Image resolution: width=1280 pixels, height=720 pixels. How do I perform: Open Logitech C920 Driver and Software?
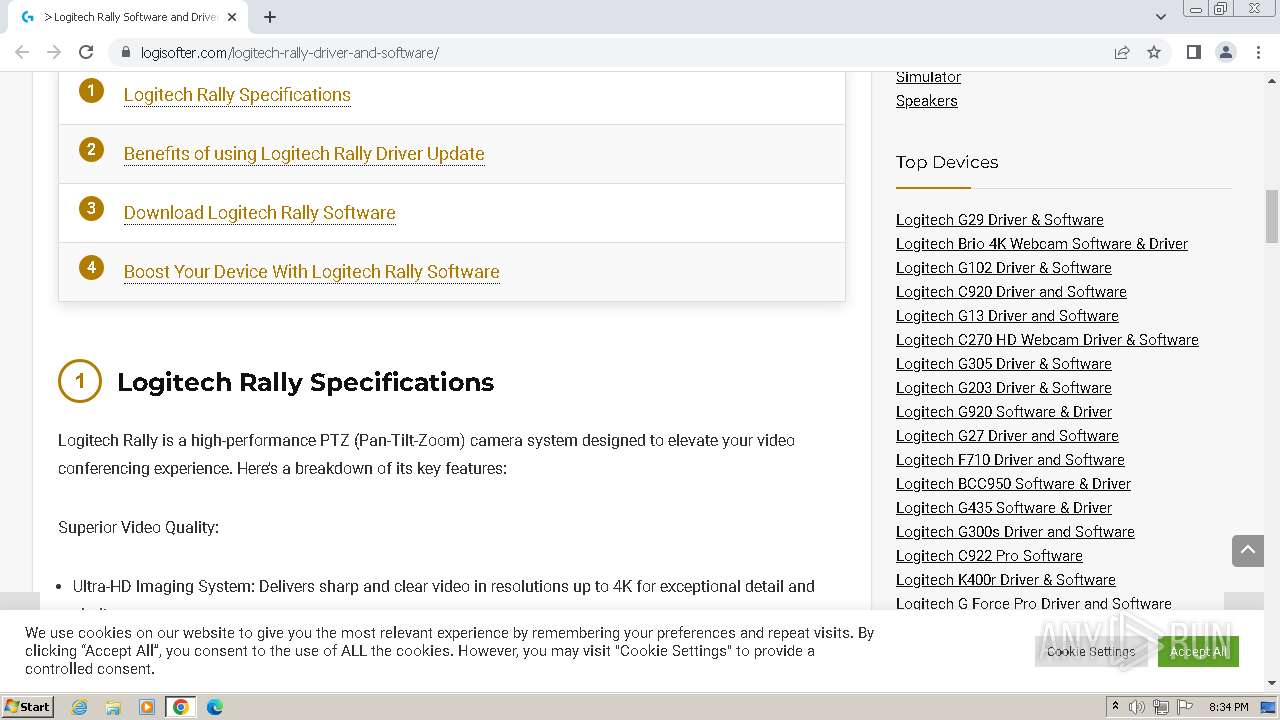coord(1011,292)
